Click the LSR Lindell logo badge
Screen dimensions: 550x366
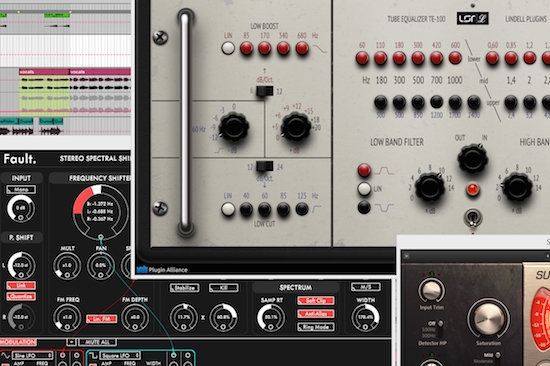click(x=472, y=18)
